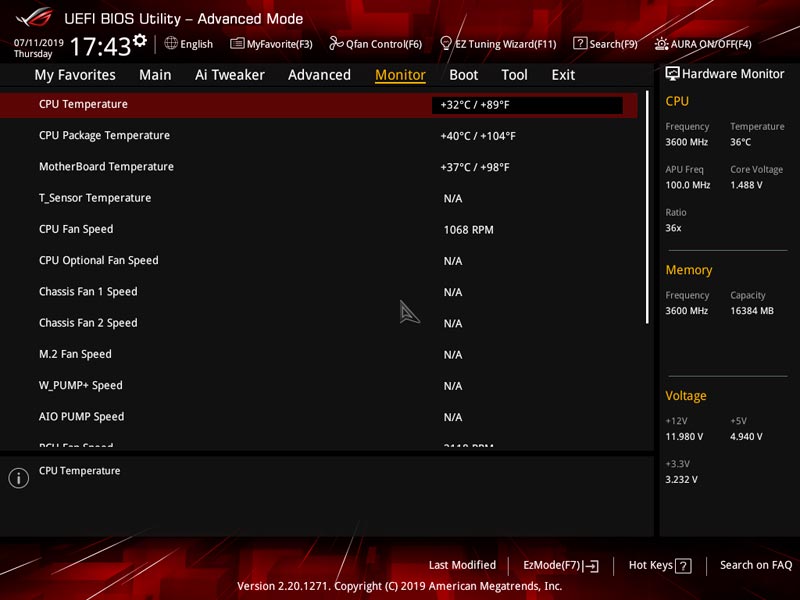Open the Main tab
The height and width of the screenshot is (600, 800).
tap(155, 75)
